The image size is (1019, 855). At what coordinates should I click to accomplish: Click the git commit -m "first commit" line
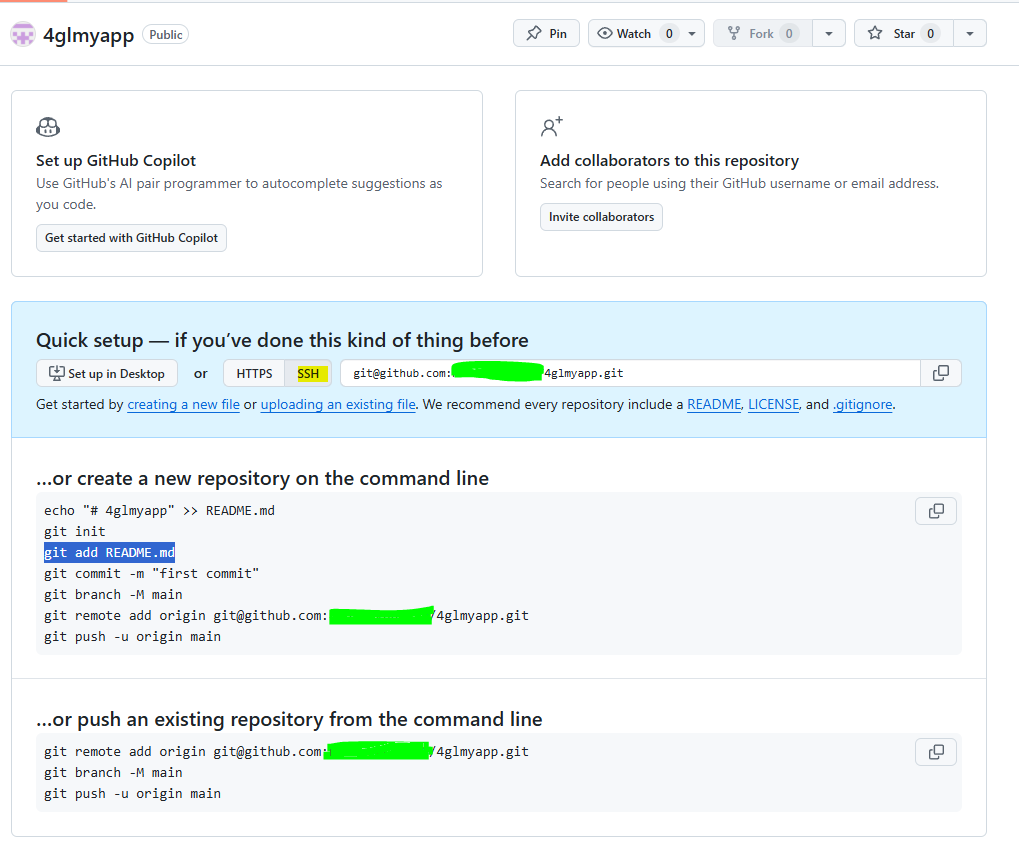151,574
